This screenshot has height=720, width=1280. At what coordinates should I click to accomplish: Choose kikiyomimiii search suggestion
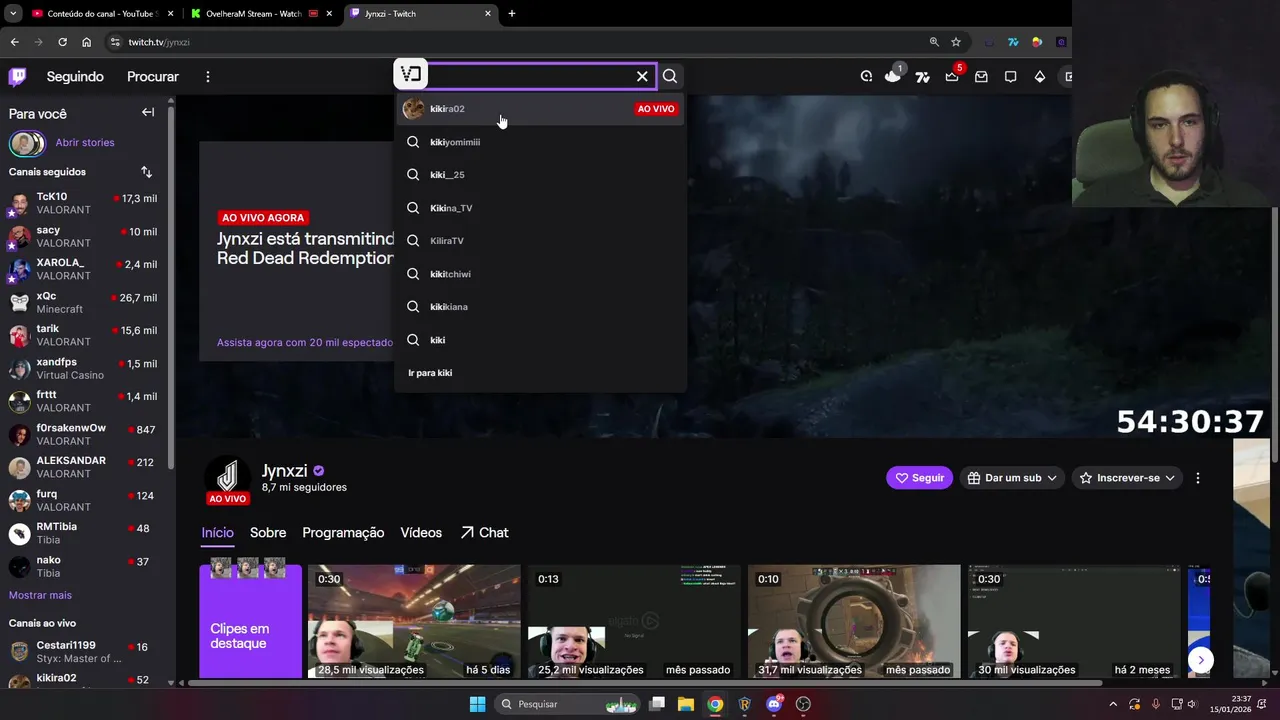pos(540,142)
